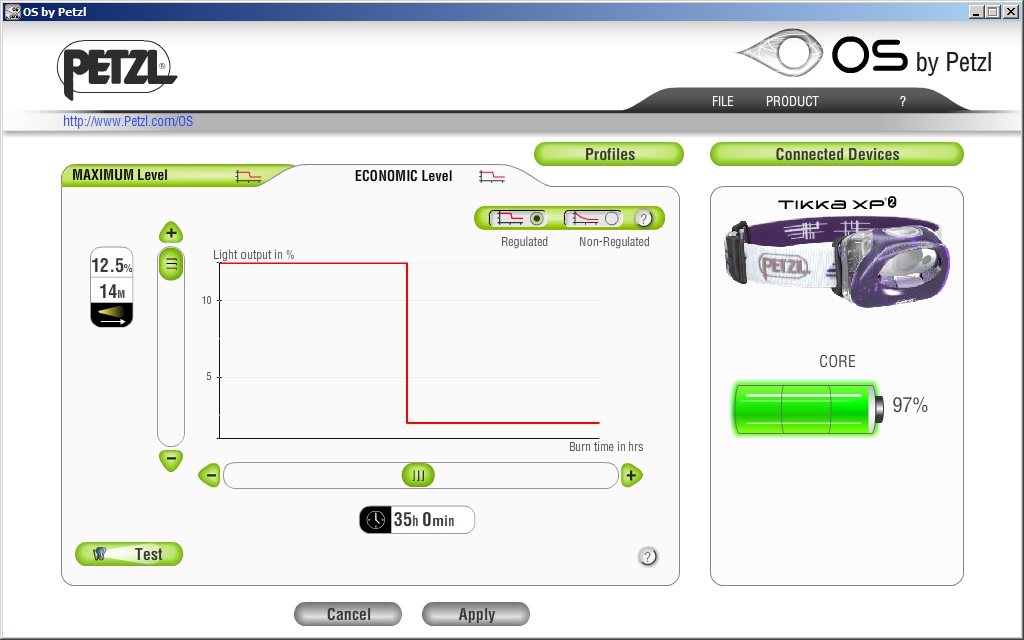Click the curve icon on the ECONOMIC Level tab
1024x640 pixels.
(x=492, y=176)
